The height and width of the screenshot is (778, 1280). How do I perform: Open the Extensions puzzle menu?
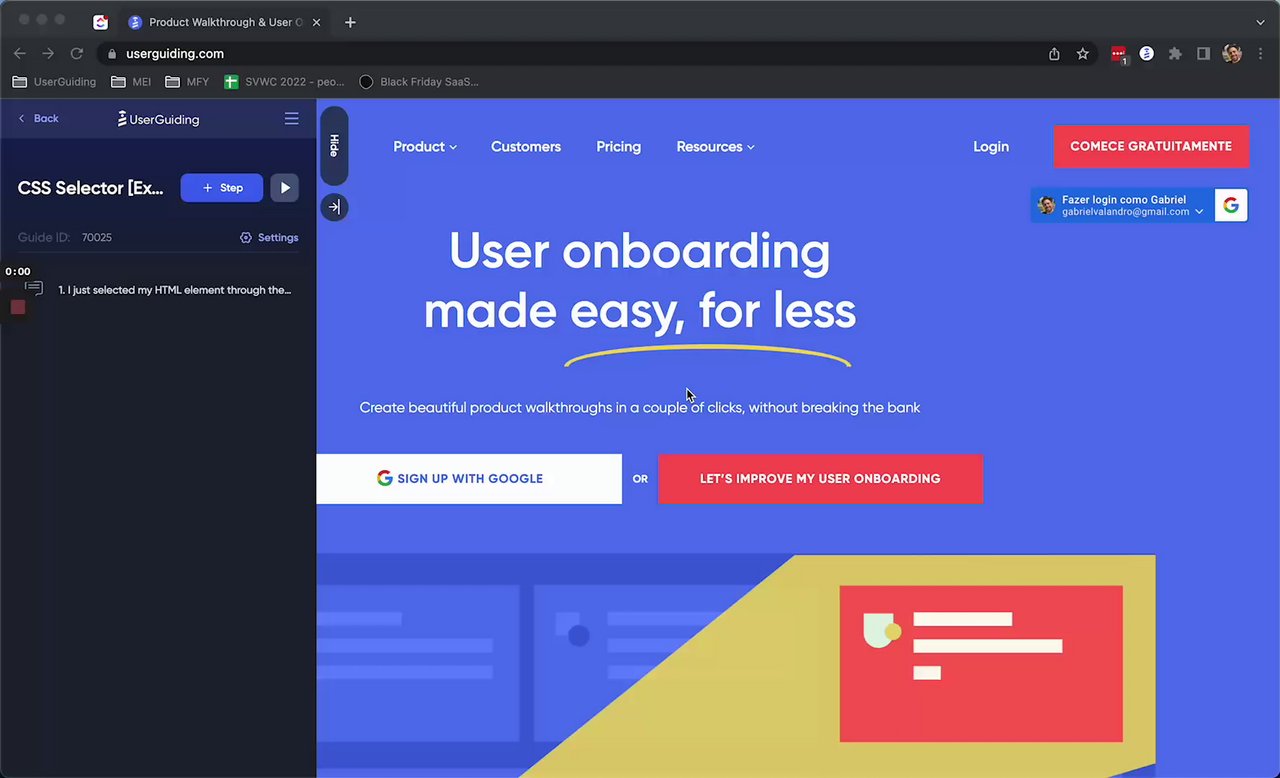coord(1175,54)
